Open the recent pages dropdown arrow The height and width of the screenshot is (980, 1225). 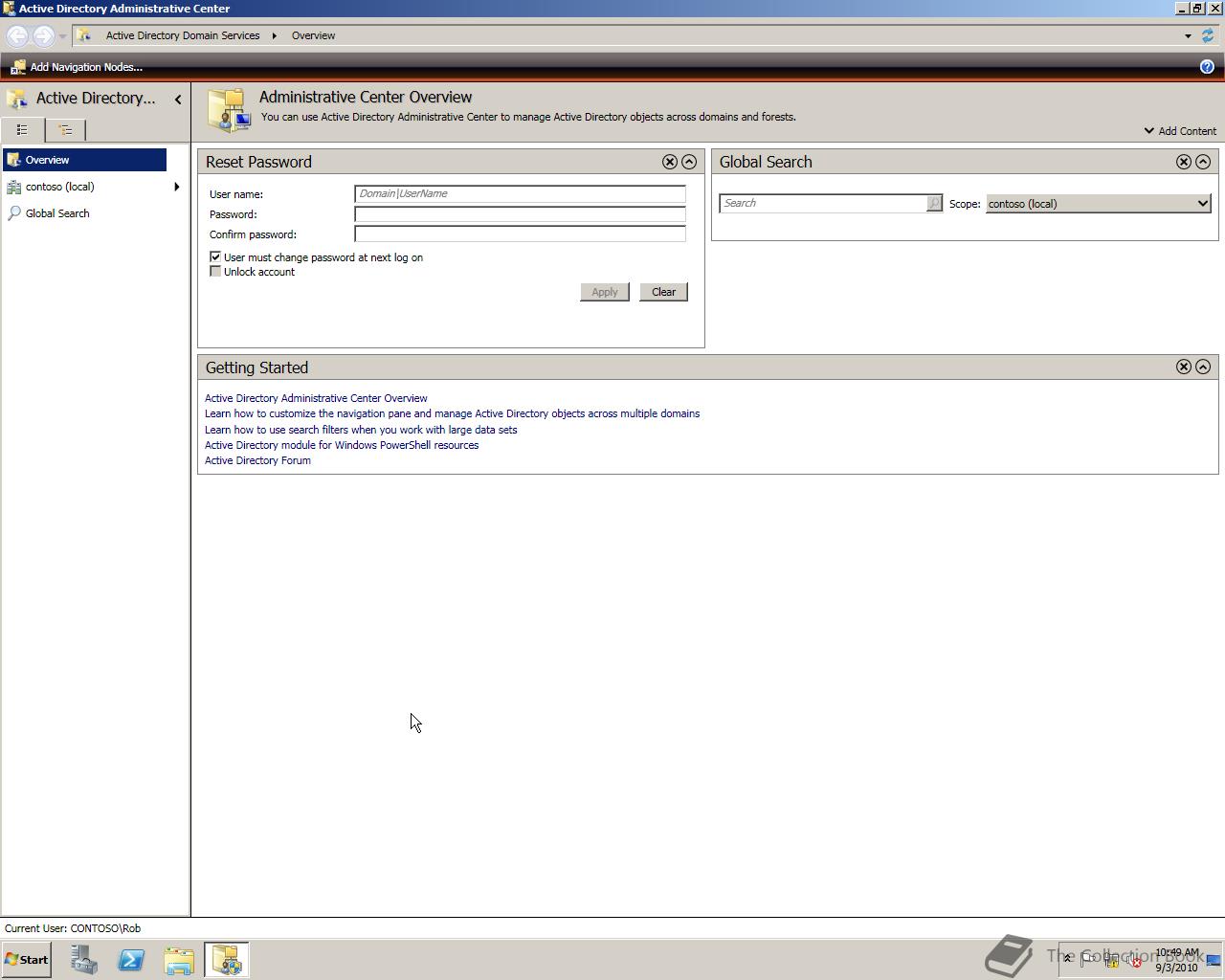tap(62, 35)
